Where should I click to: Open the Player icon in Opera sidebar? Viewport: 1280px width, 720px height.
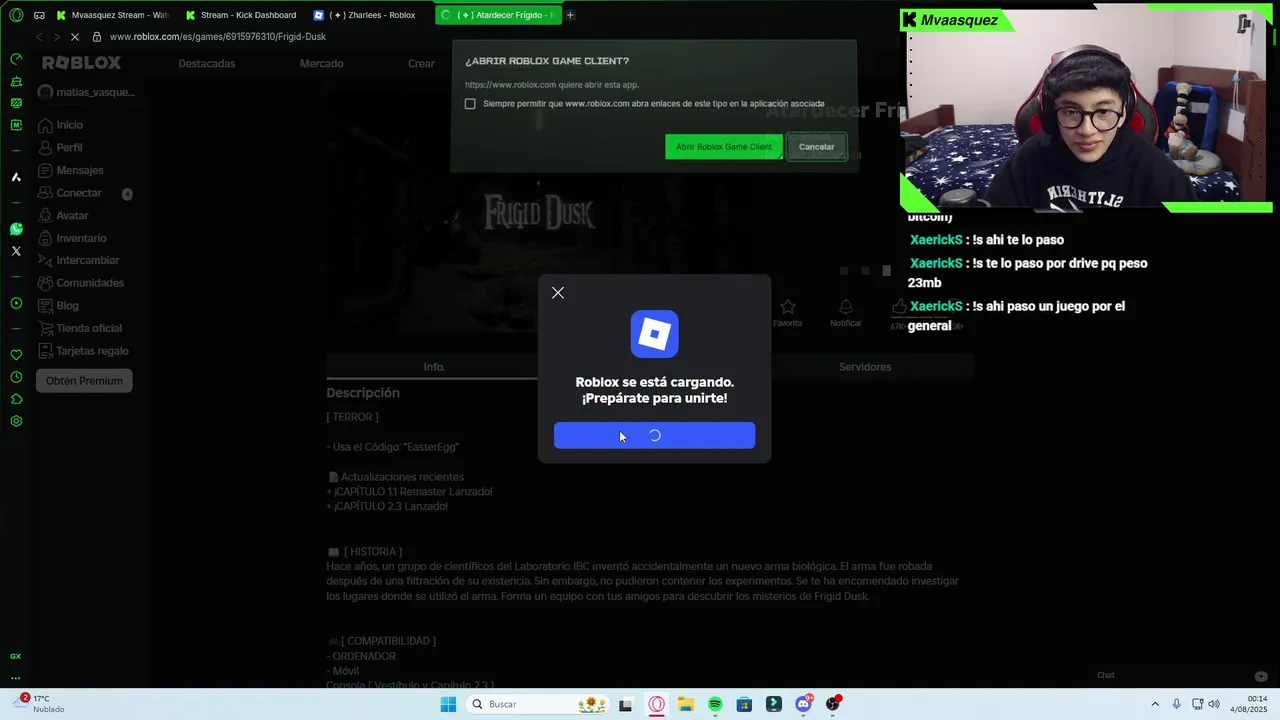[16, 303]
